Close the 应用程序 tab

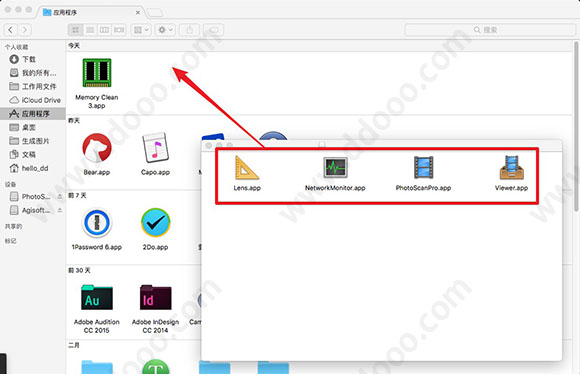click(138, 12)
